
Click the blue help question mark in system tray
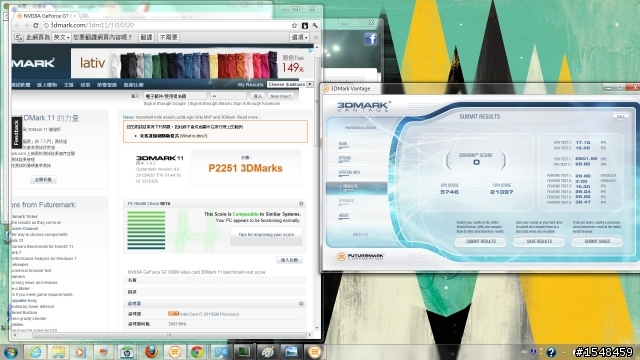551,352
